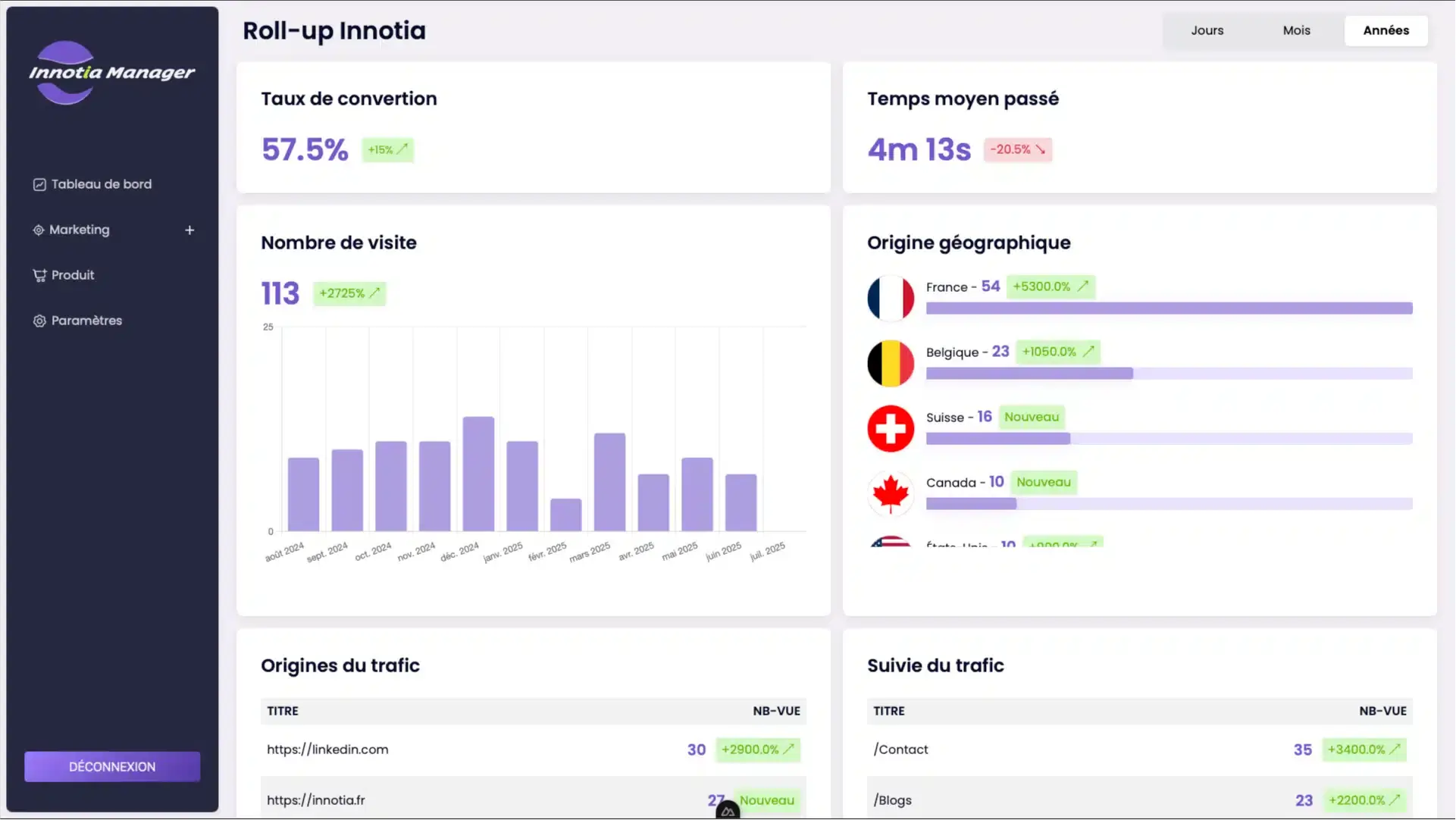Select the /Contact row in Suivie du trafic

(x=900, y=750)
